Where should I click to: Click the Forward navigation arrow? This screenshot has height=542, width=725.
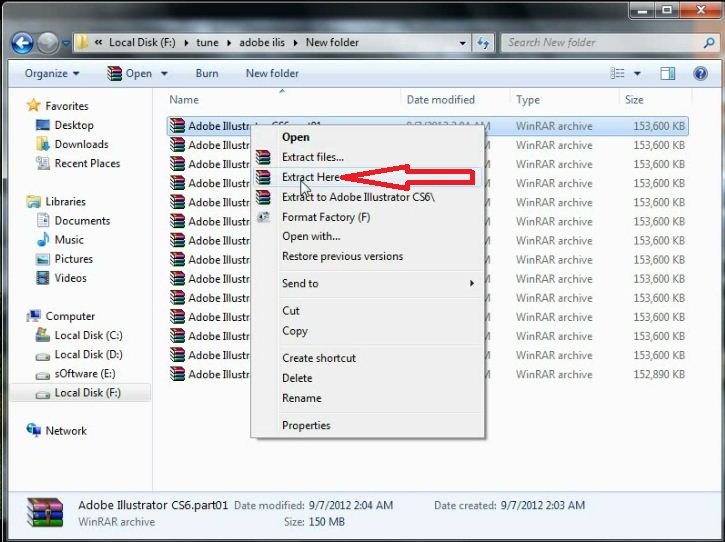[47, 43]
